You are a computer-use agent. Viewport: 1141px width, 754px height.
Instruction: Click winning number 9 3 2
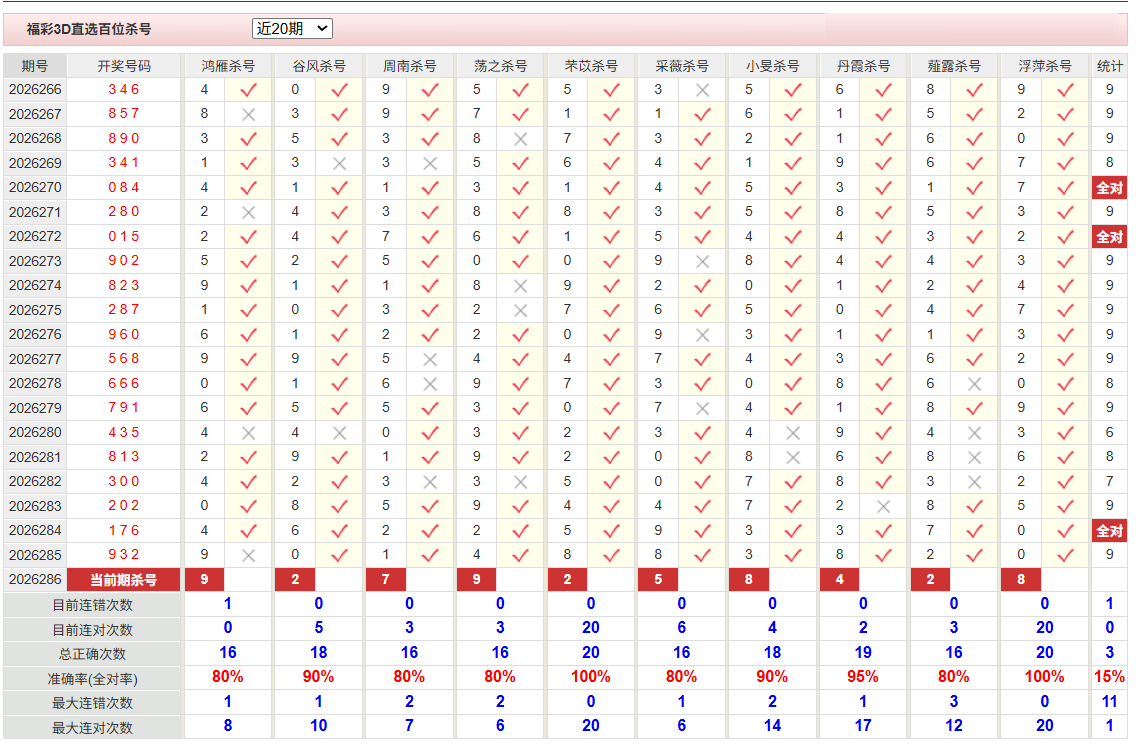(x=124, y=555)
